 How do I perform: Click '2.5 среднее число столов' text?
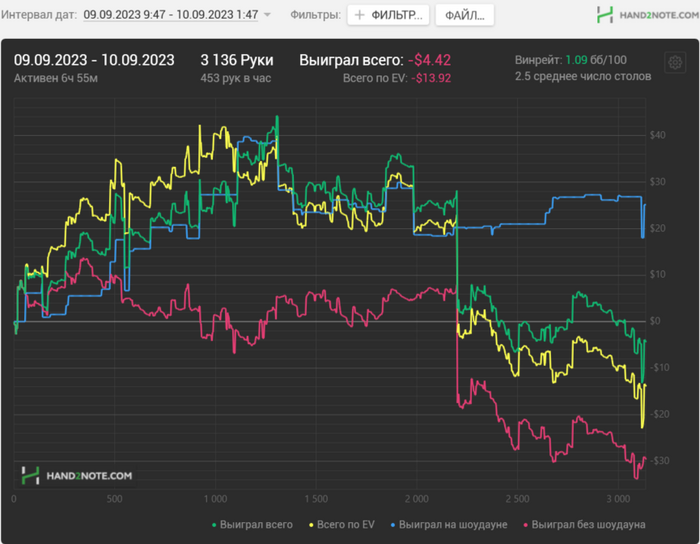click(x=583, y=76)
